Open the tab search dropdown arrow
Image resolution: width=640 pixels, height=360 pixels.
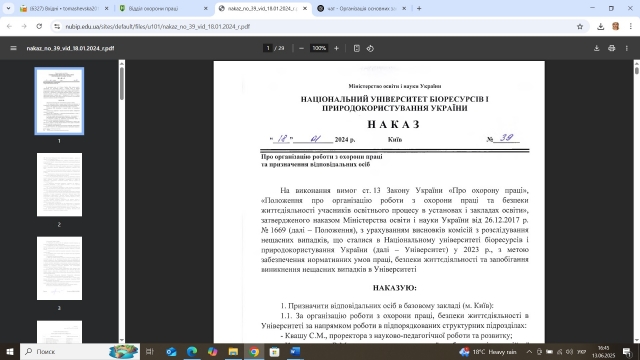pyautogui.click(x=8, y=8)
